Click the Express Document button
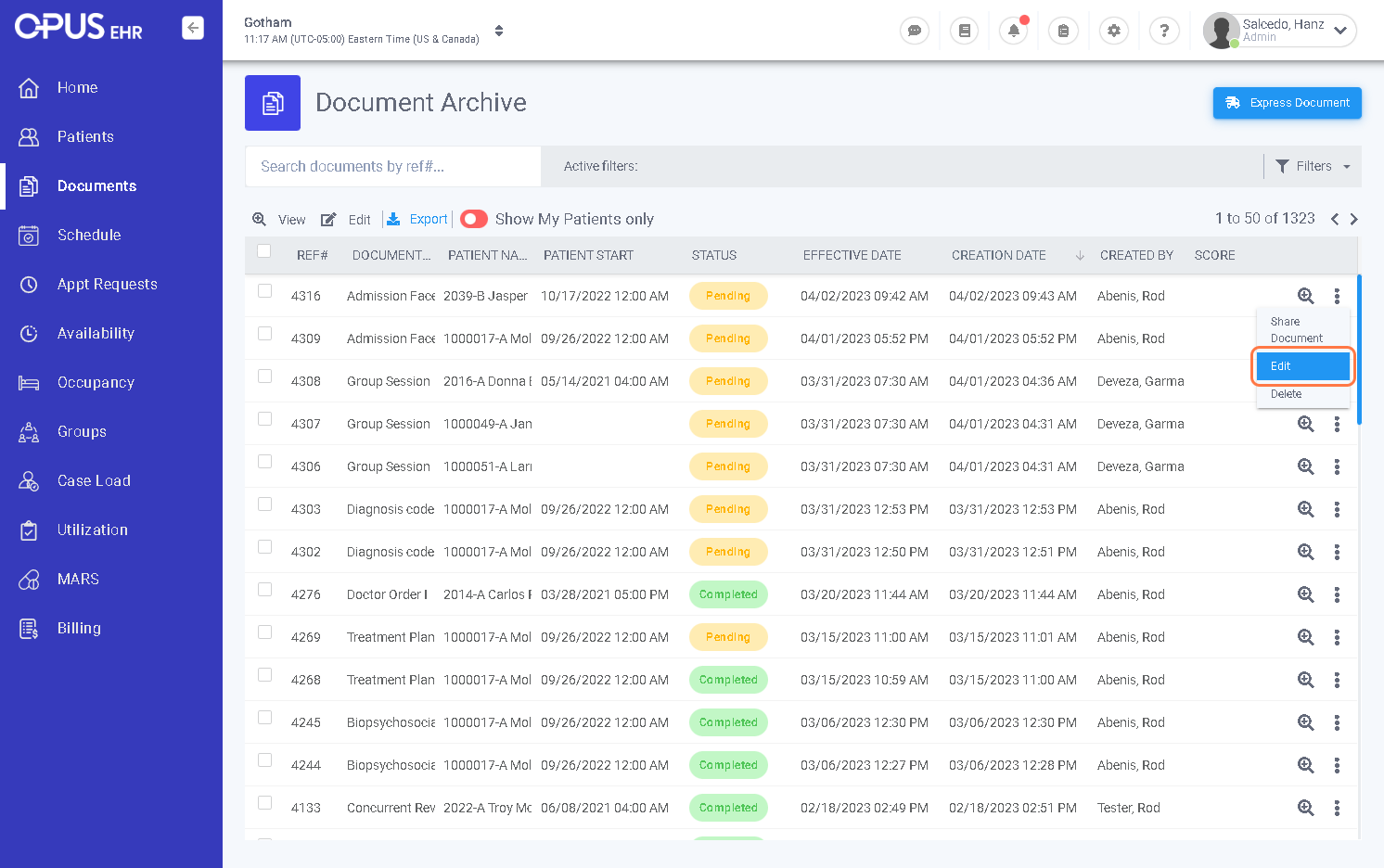 [1287, 103]
